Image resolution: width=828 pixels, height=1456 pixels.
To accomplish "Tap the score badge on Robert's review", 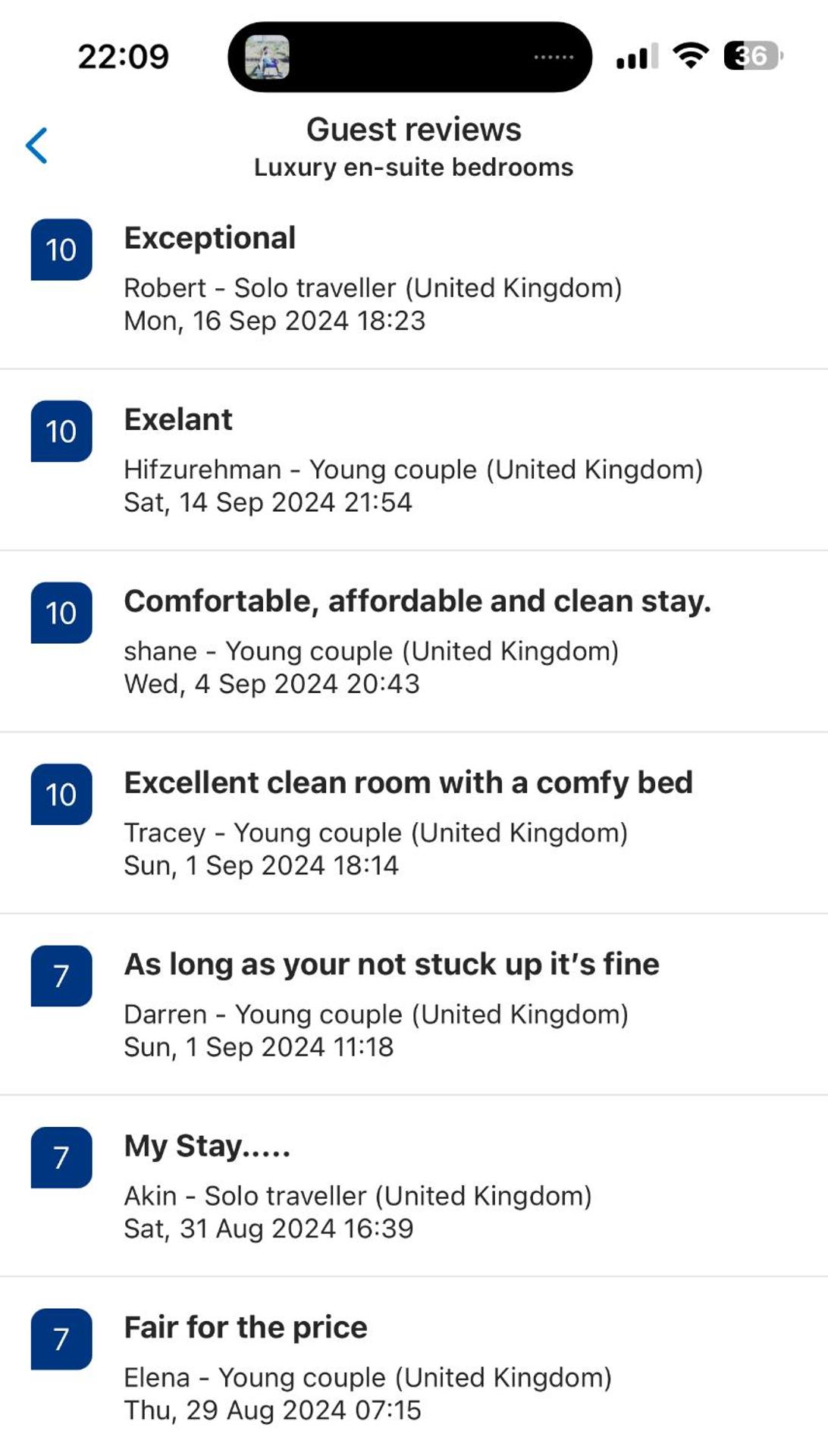I will [x=61, y=249].
